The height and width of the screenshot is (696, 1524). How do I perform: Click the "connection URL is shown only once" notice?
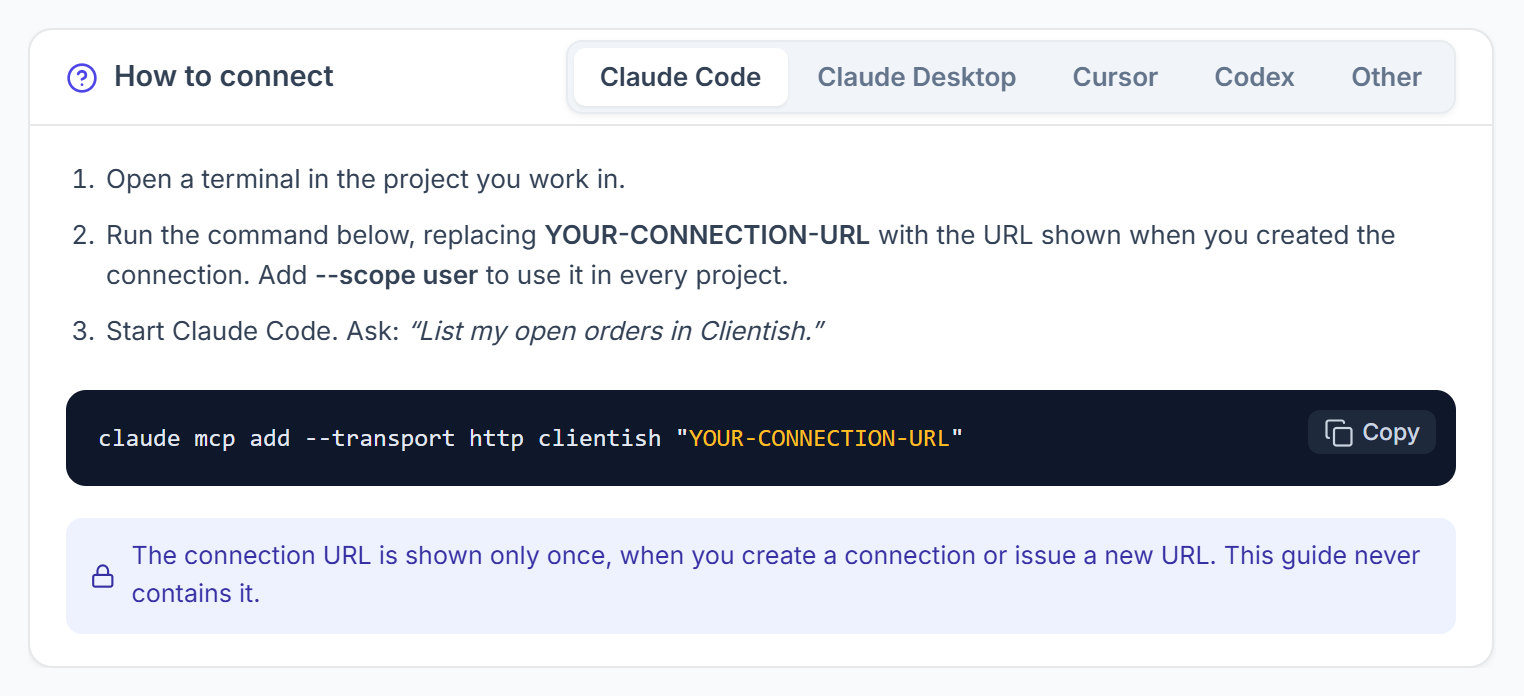pyautogui.click(x=760, y=575)
